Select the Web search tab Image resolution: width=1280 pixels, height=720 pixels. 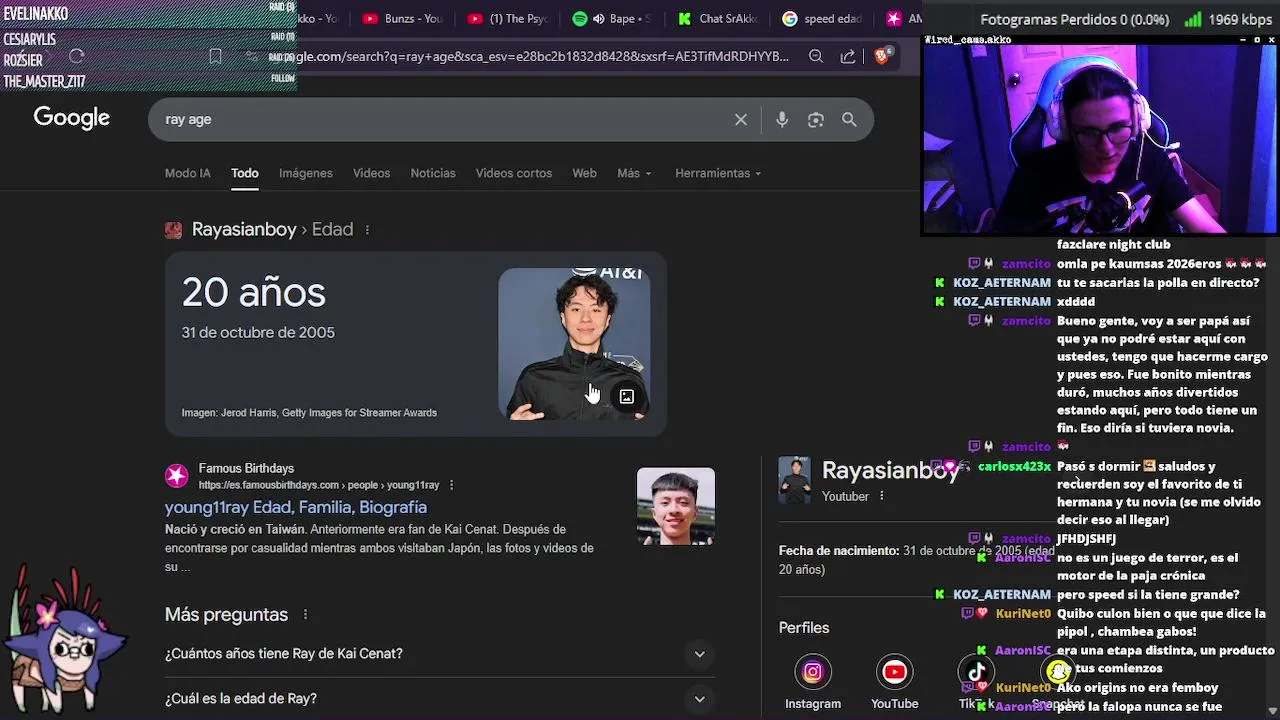pos(584,173)
